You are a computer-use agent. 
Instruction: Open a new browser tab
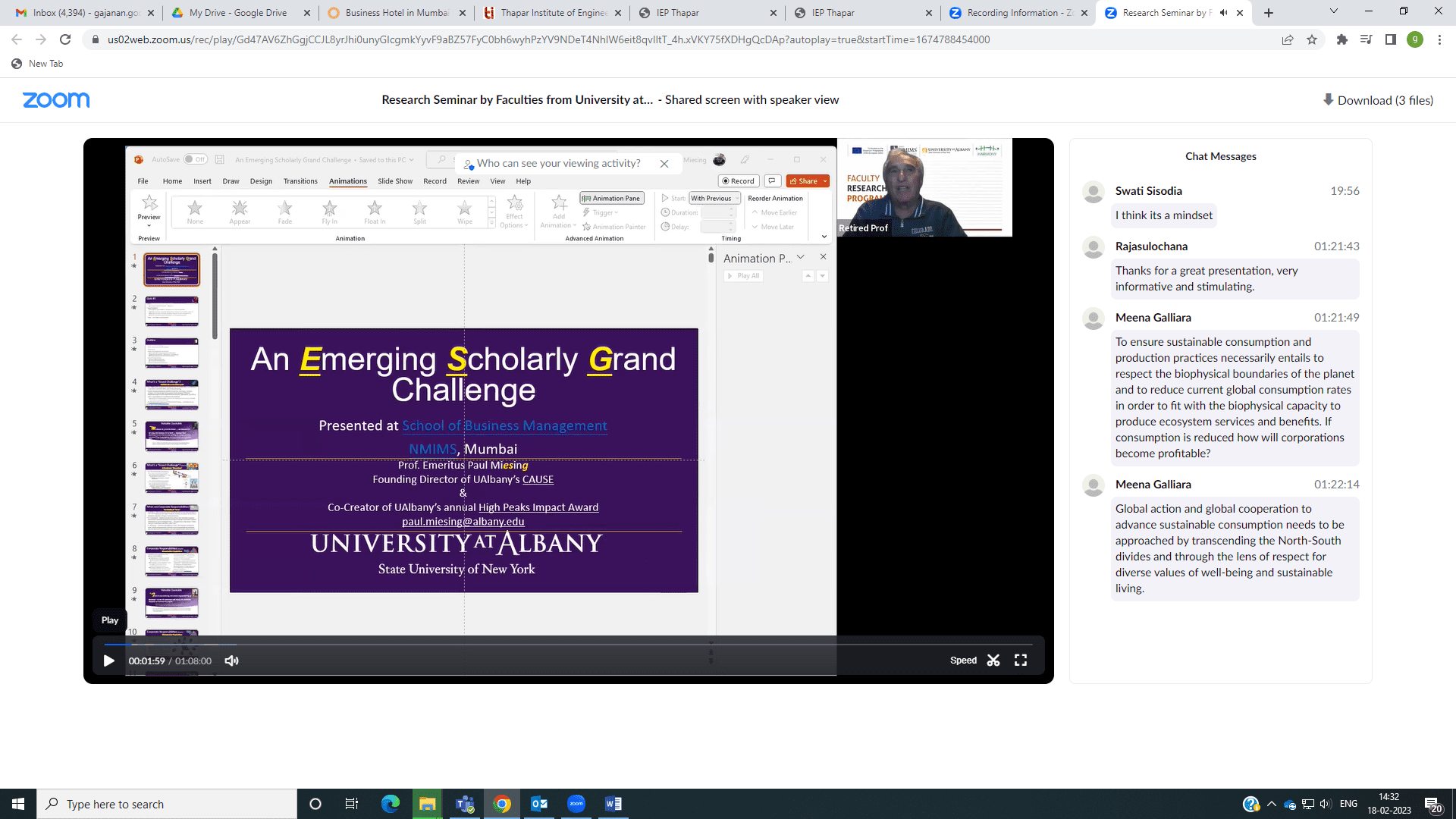1269,13
